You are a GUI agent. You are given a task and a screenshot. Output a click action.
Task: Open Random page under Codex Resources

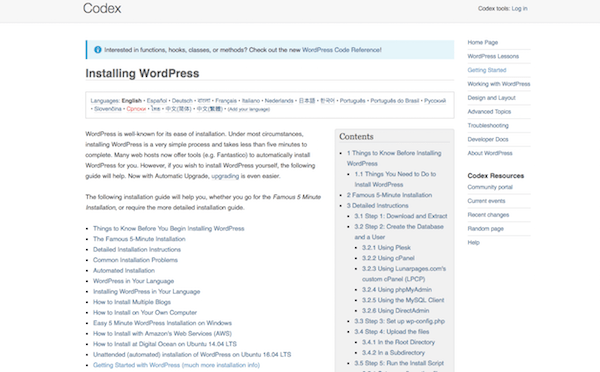coord(486,229)
